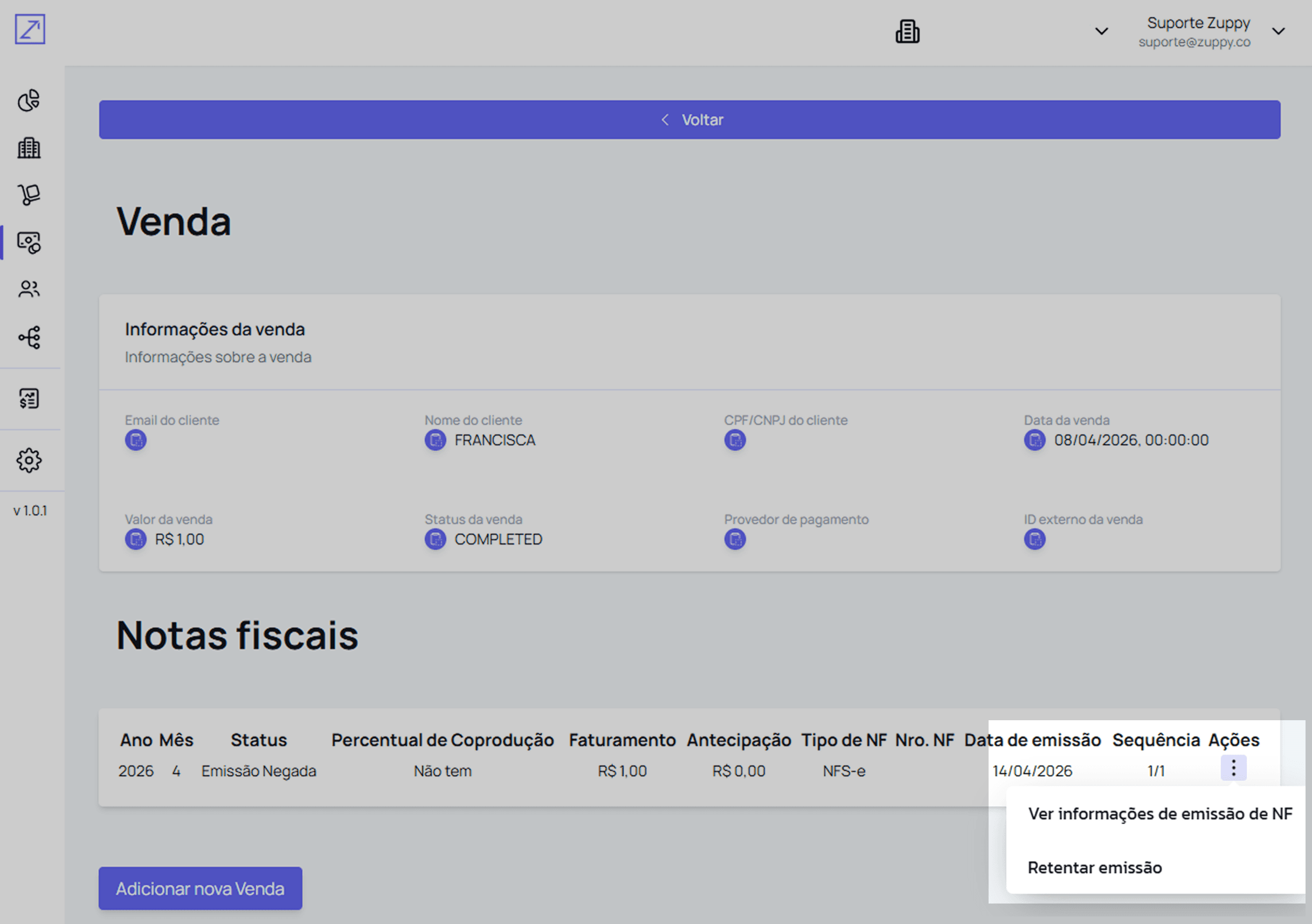The width and height of the screenshot is (1312, 924).
Task: Copy the client name FRANCISCA
Action: coord(435,440)
